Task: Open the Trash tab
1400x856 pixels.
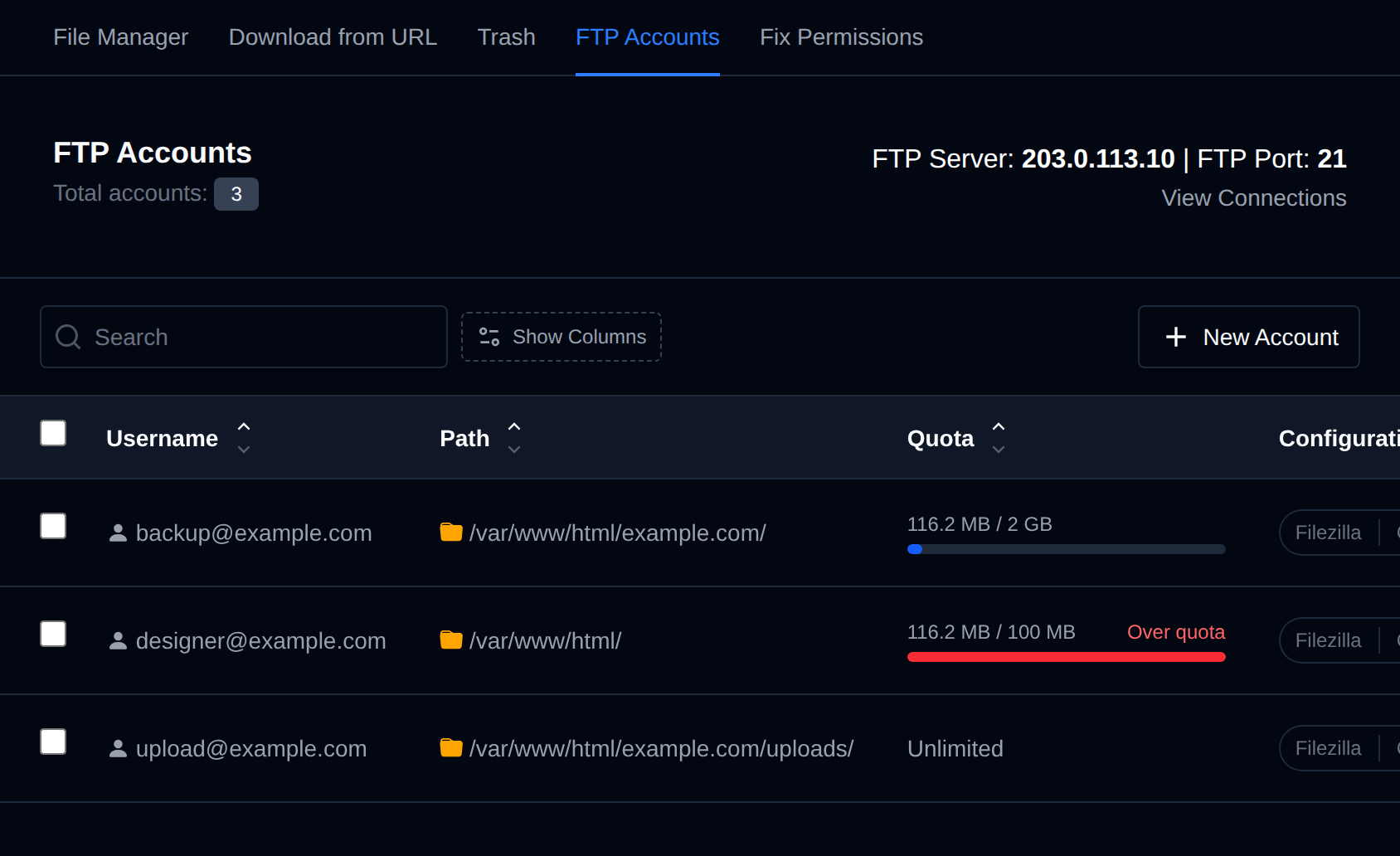Action: click(506, 37)
